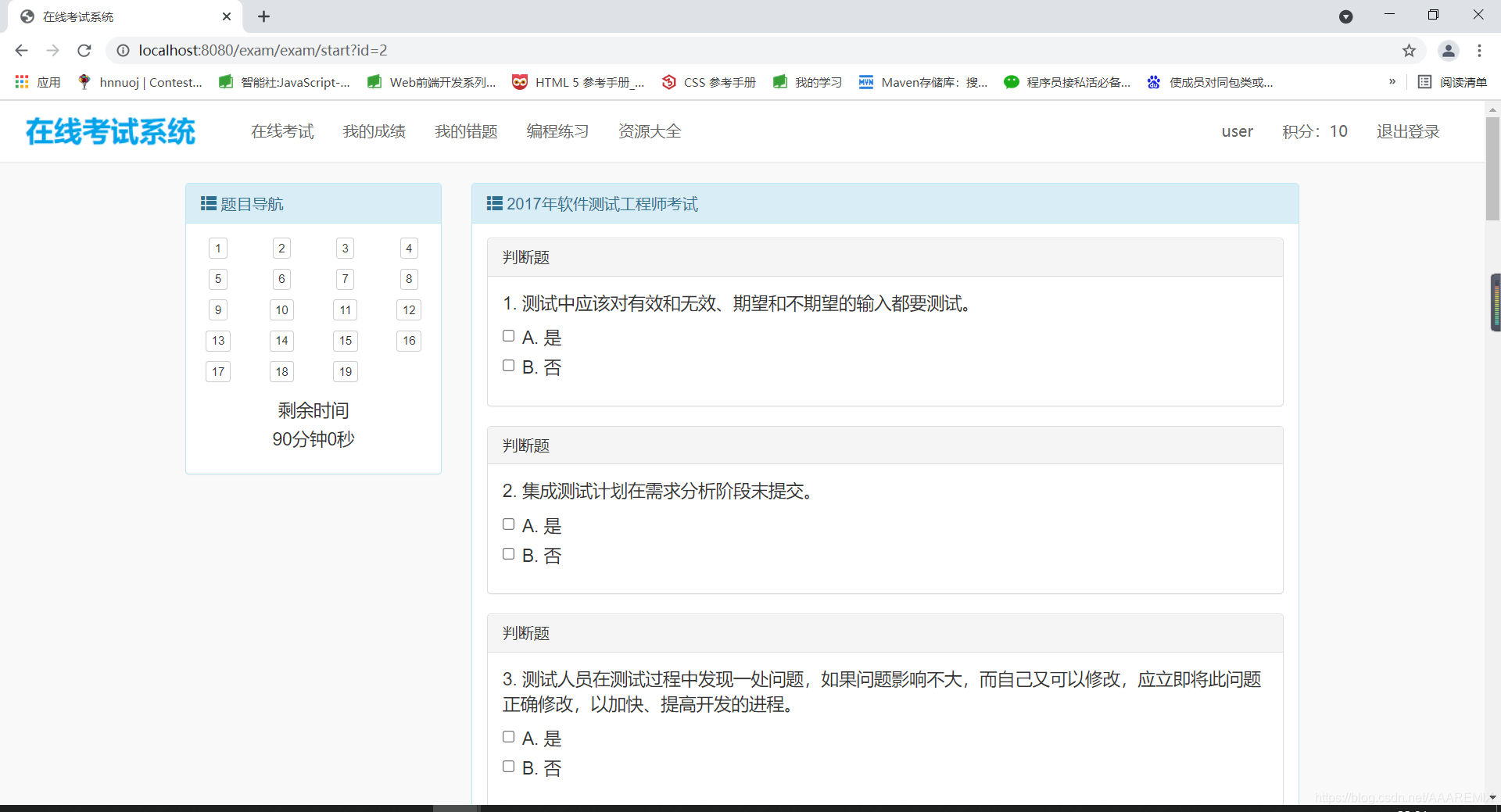Jump to question 8 in navigation
This screenshot has height=812, width=1501.
(409, 279)
